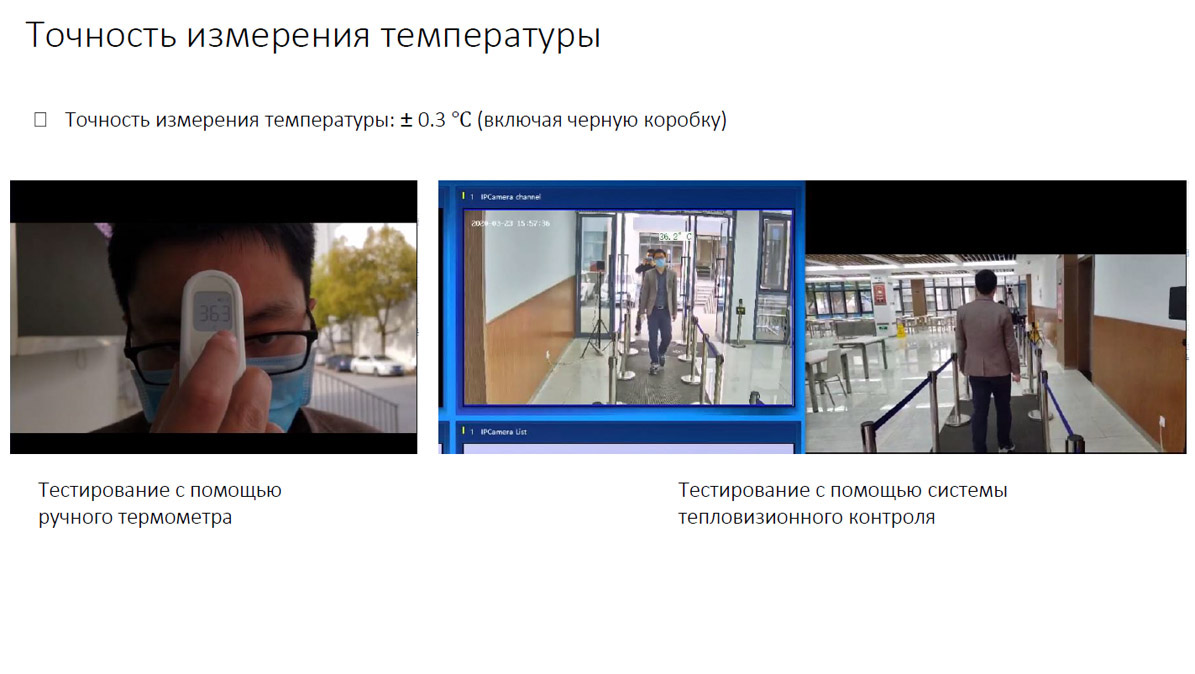
Task: Click the white car behind the thermometer
Action: click(x=377, y=364)
